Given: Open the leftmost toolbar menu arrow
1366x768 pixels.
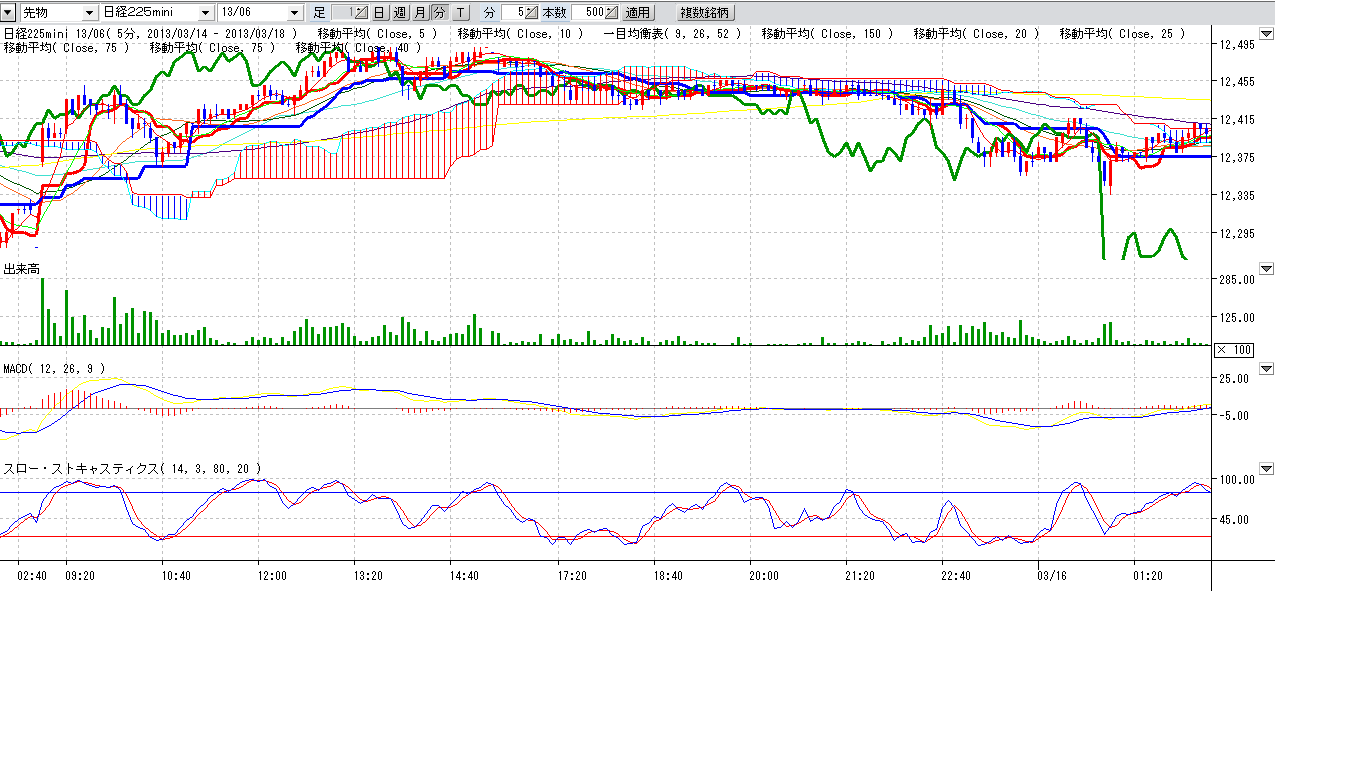Looking at the screenshot, I should tap(7, 12).
